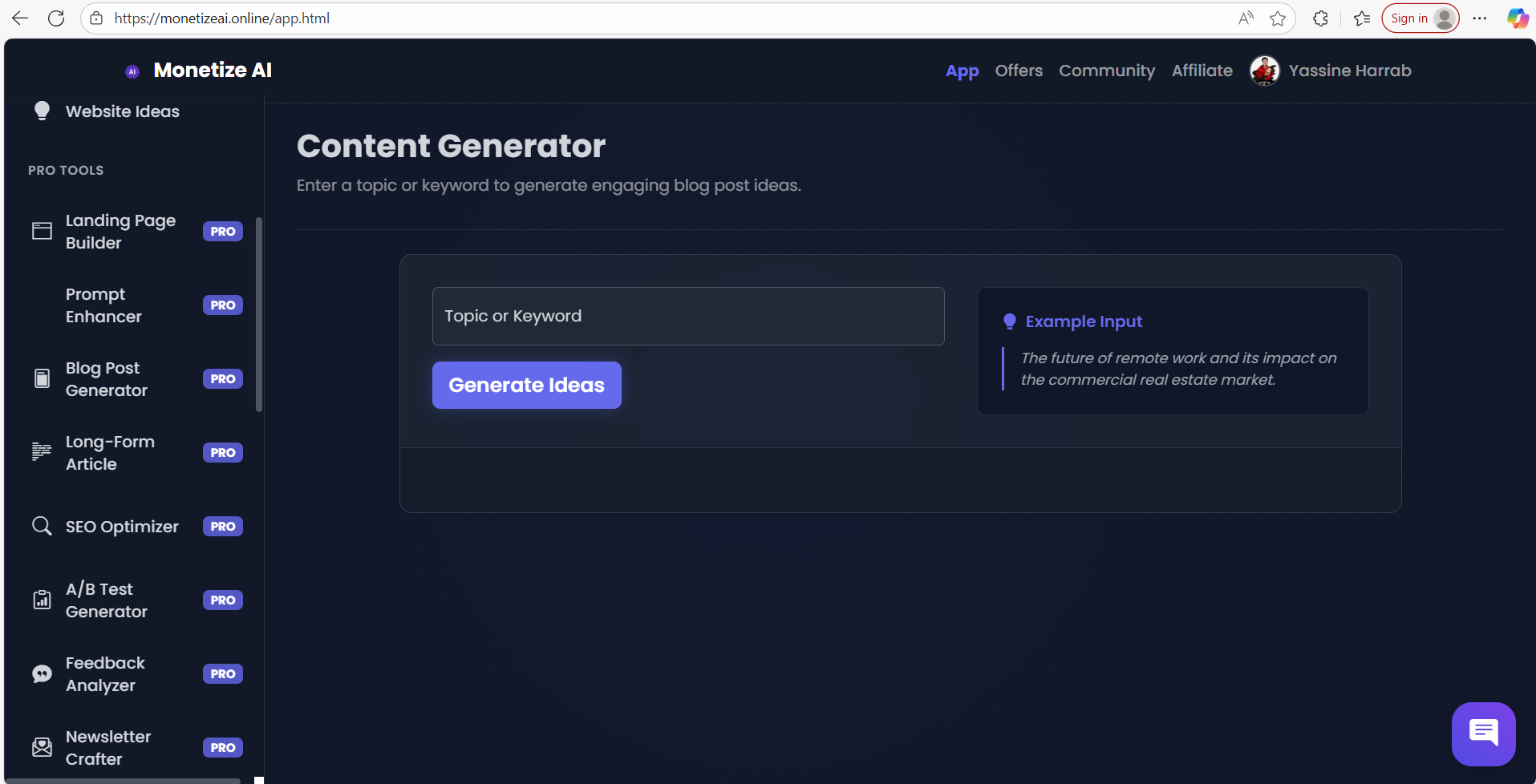1536x784 pixels.
Task: Open browser extensions puzzle icon
Action: click(1320, 18)
